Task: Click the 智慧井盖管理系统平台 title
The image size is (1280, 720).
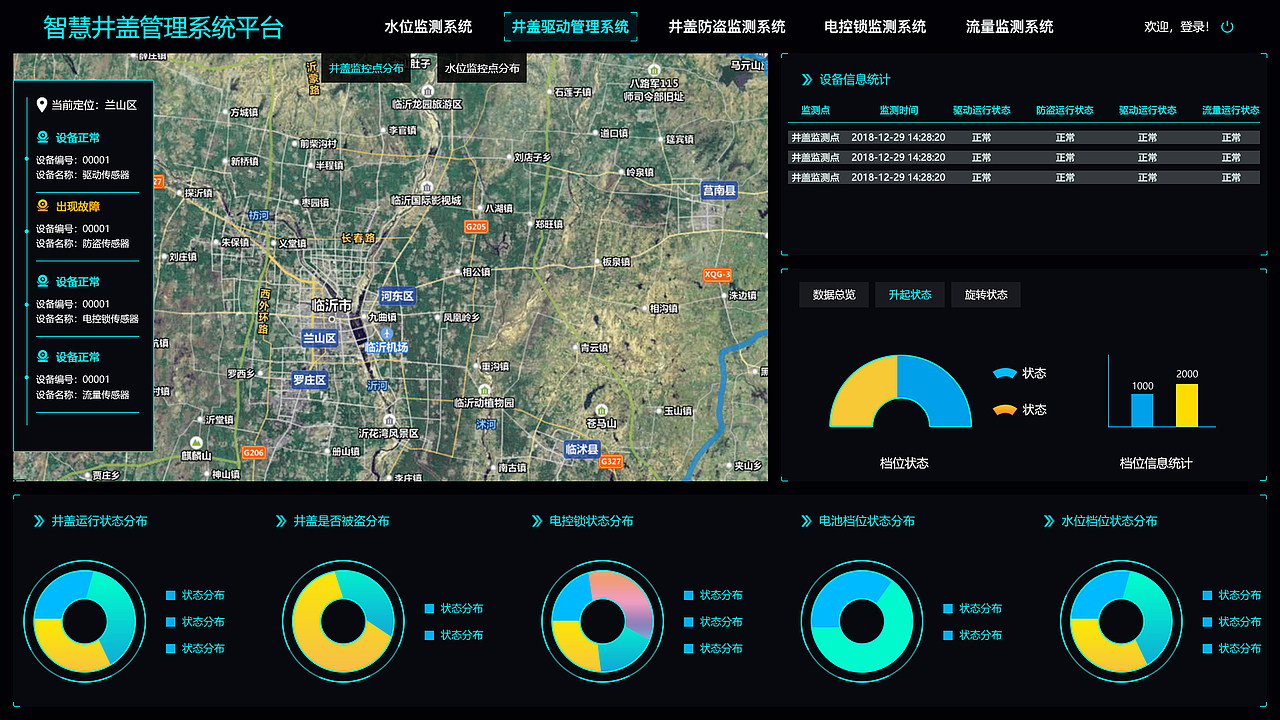Action: tap(163, 27)
